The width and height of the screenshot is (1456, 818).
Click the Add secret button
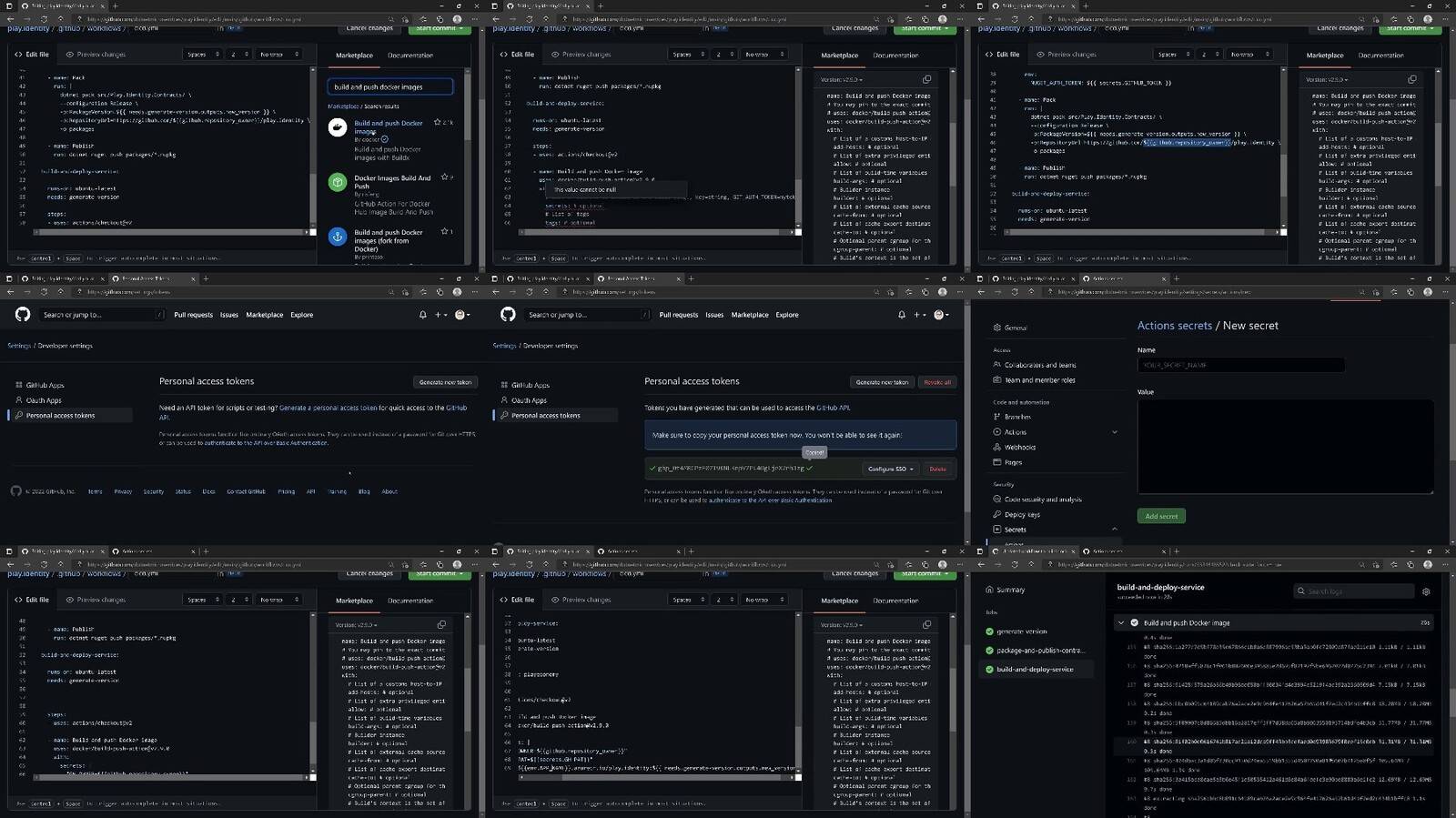click(1161, 516)
